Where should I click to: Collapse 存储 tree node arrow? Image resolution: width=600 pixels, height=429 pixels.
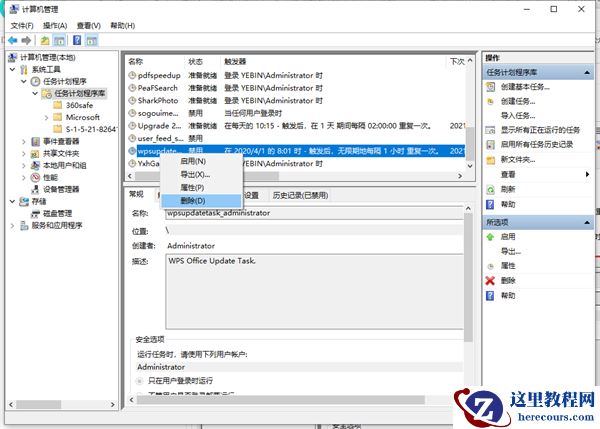12,201
